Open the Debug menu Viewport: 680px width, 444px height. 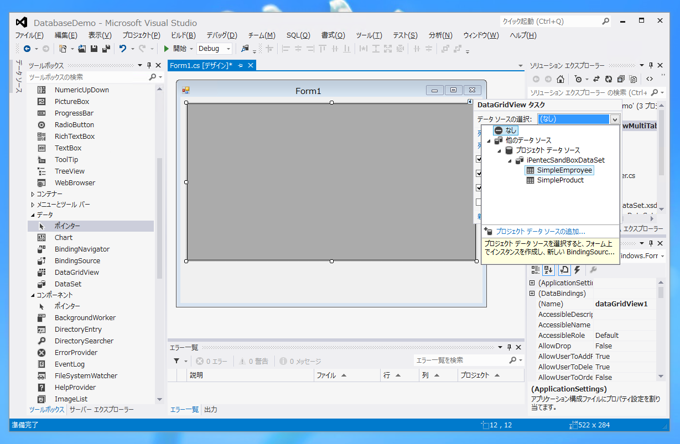(222, 36)
